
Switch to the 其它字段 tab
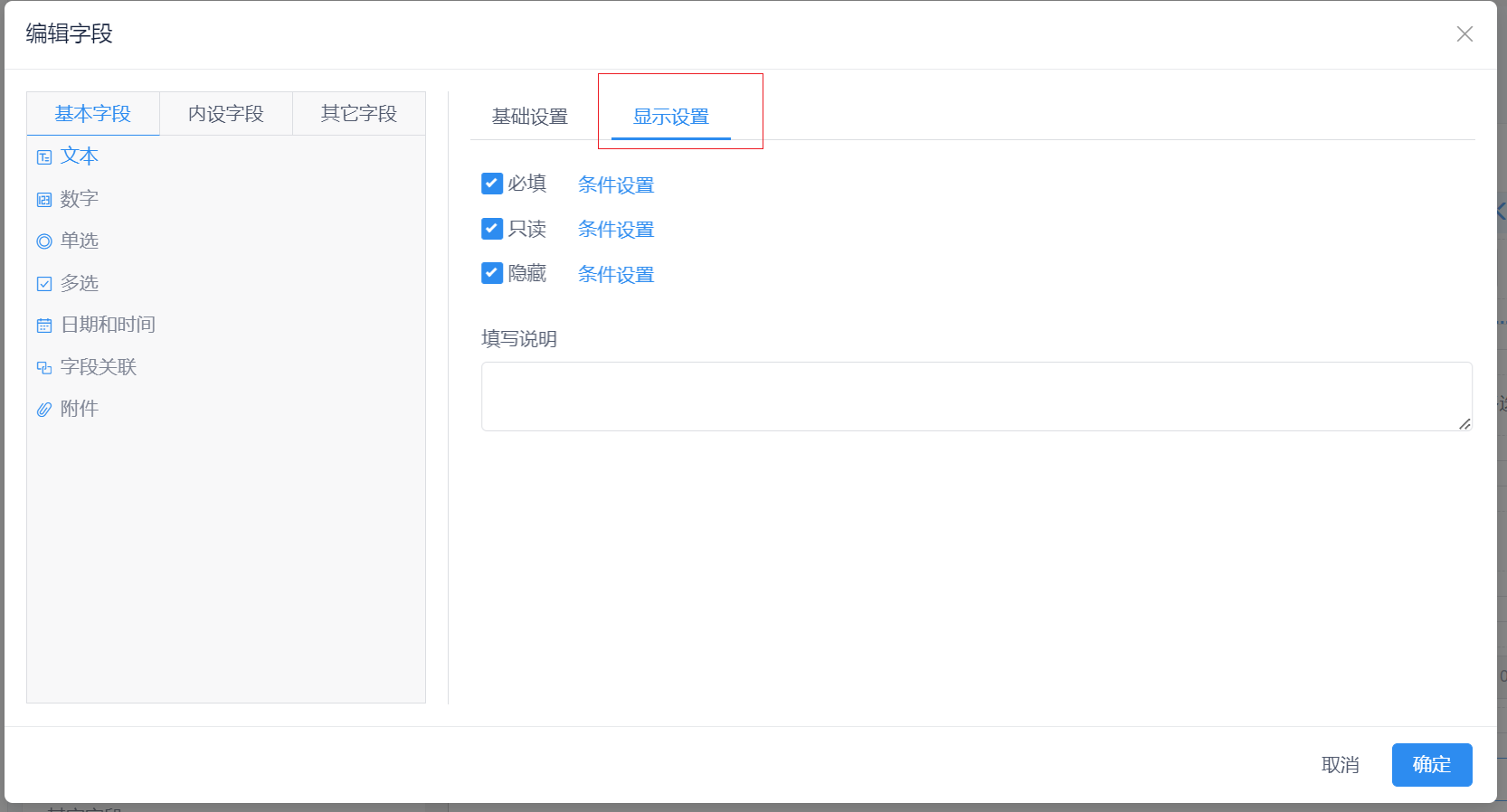(359, 114)
